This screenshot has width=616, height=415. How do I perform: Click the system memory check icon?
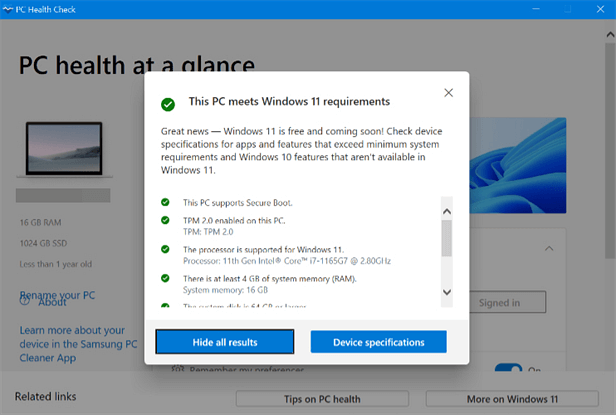coord(165,278)
